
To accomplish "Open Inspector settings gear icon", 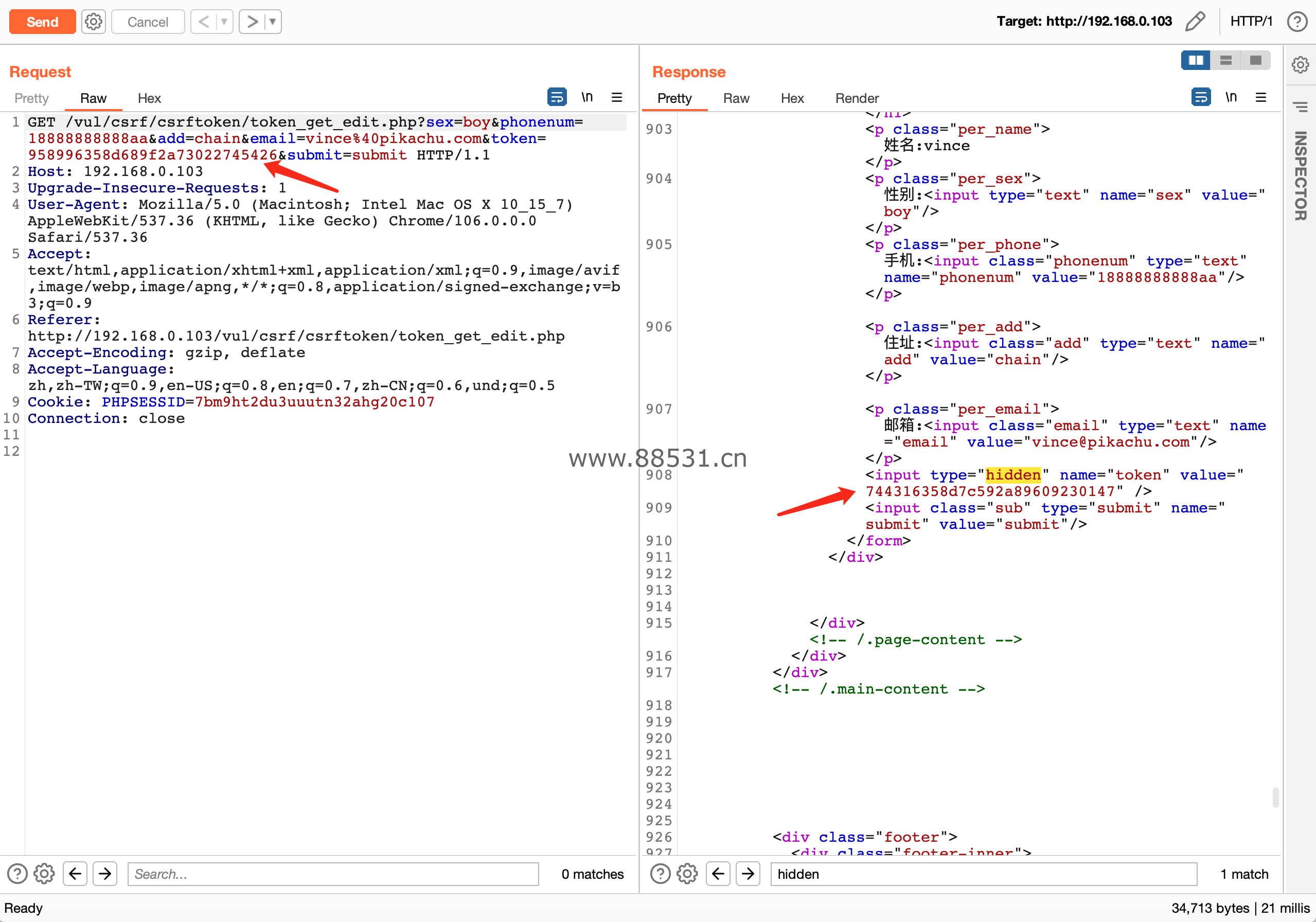I will [1300, 65].
